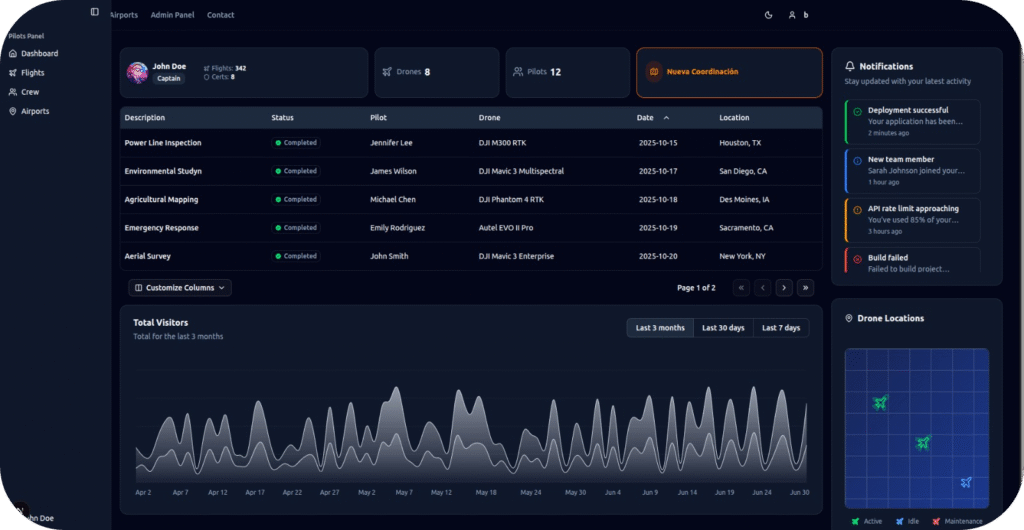Click the blue idle drone on map

point(966,482)
